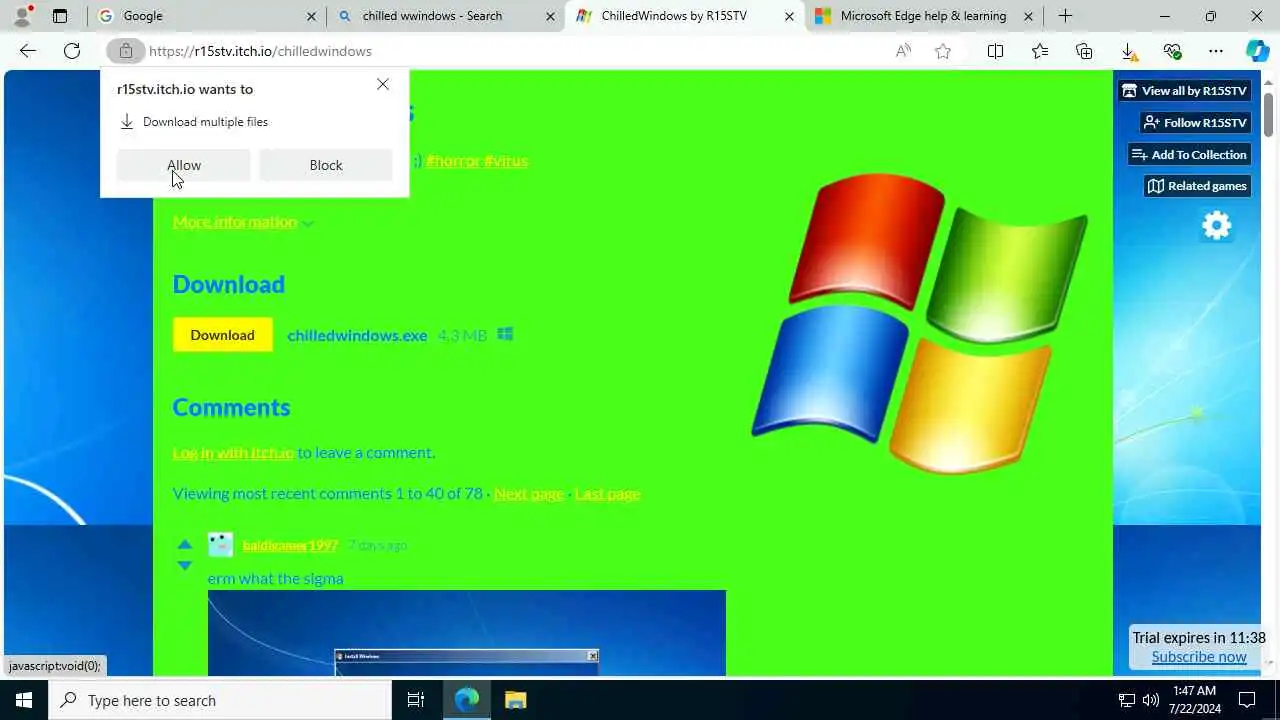1280x720 pixels.
Task: Allow downloading multiple files
Action: point(184,165)
